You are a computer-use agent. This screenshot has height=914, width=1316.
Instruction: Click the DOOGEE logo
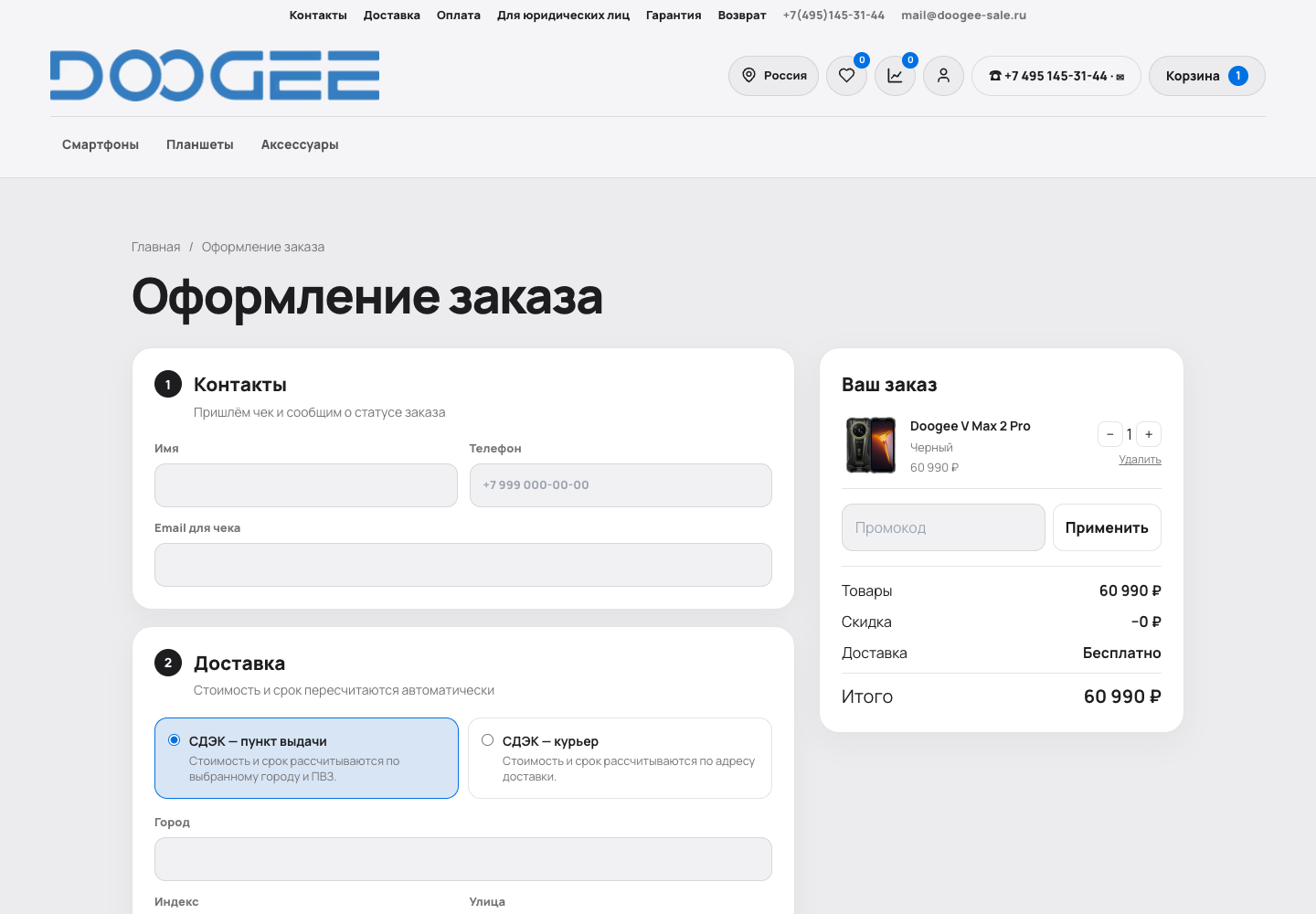(x=215, y=75)
